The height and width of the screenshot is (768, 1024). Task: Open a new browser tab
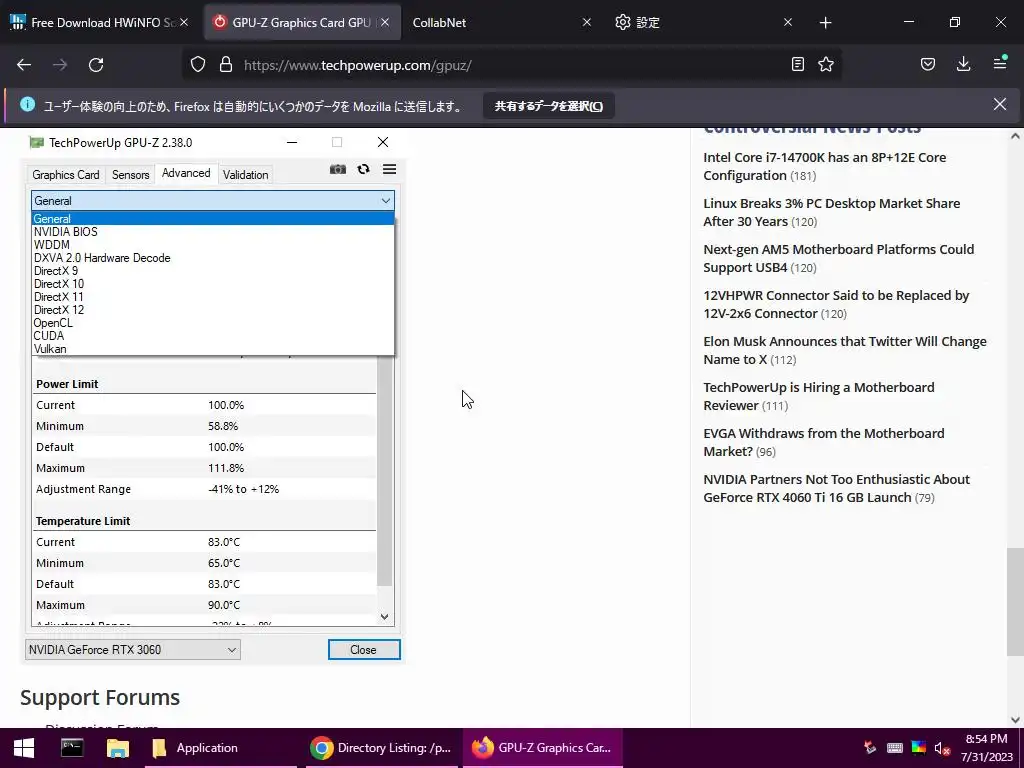click(x=825, y=23)
